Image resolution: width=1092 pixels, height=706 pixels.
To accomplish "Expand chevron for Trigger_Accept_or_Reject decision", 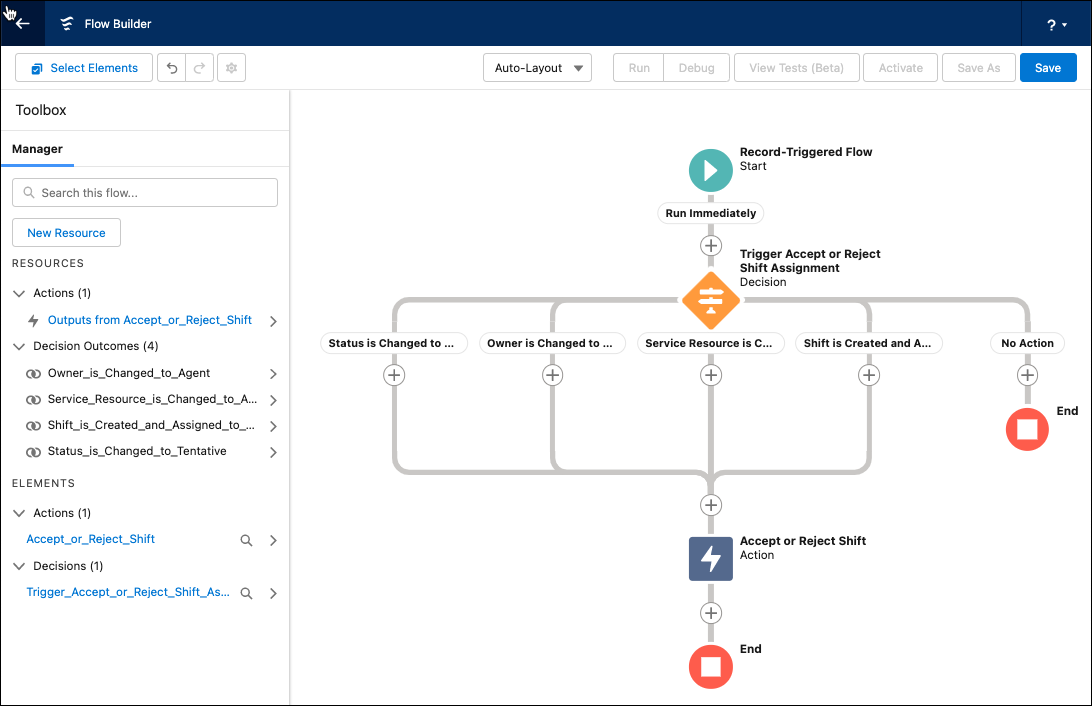I will tap(273, 593).
